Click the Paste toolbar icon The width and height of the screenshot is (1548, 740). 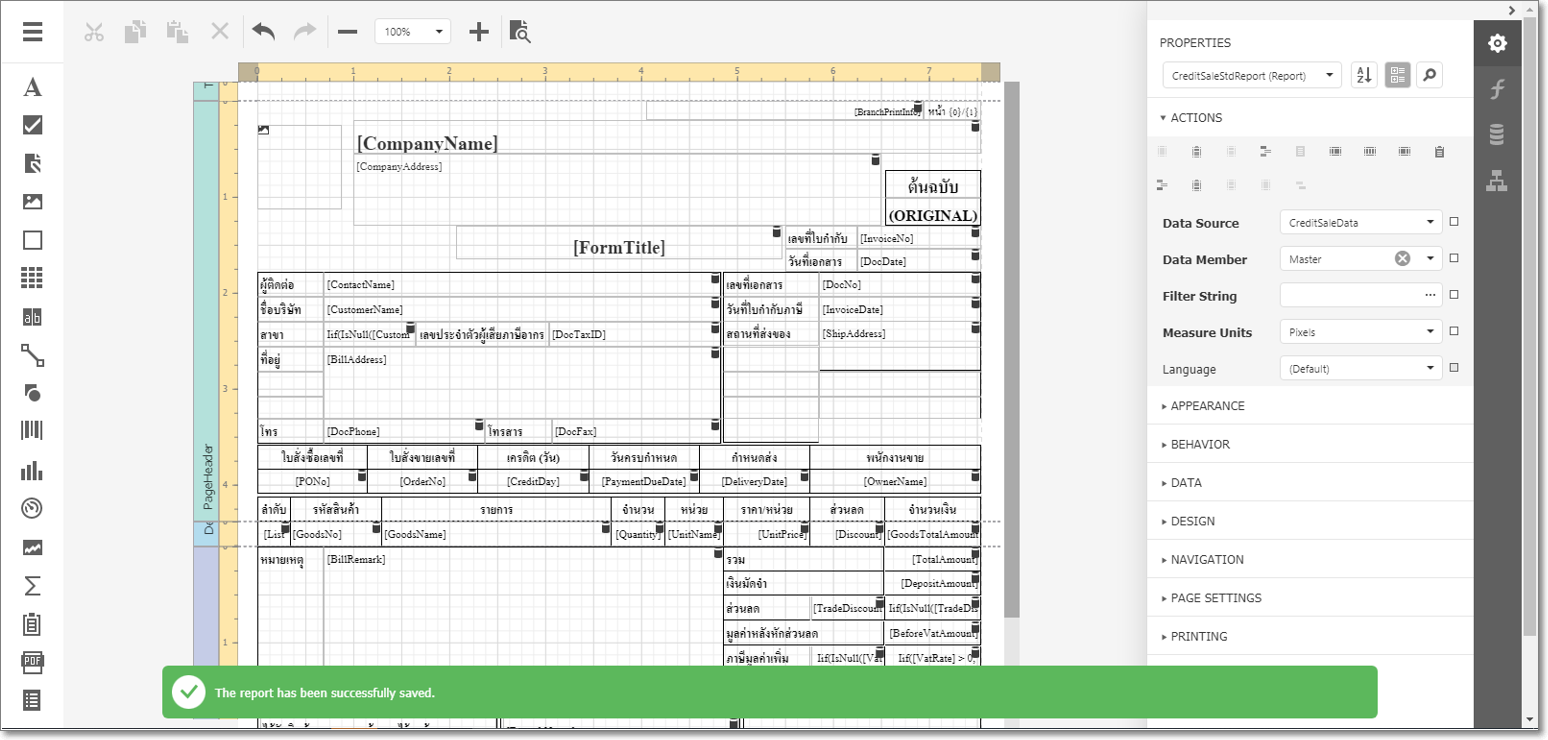[x=177, y=32]
